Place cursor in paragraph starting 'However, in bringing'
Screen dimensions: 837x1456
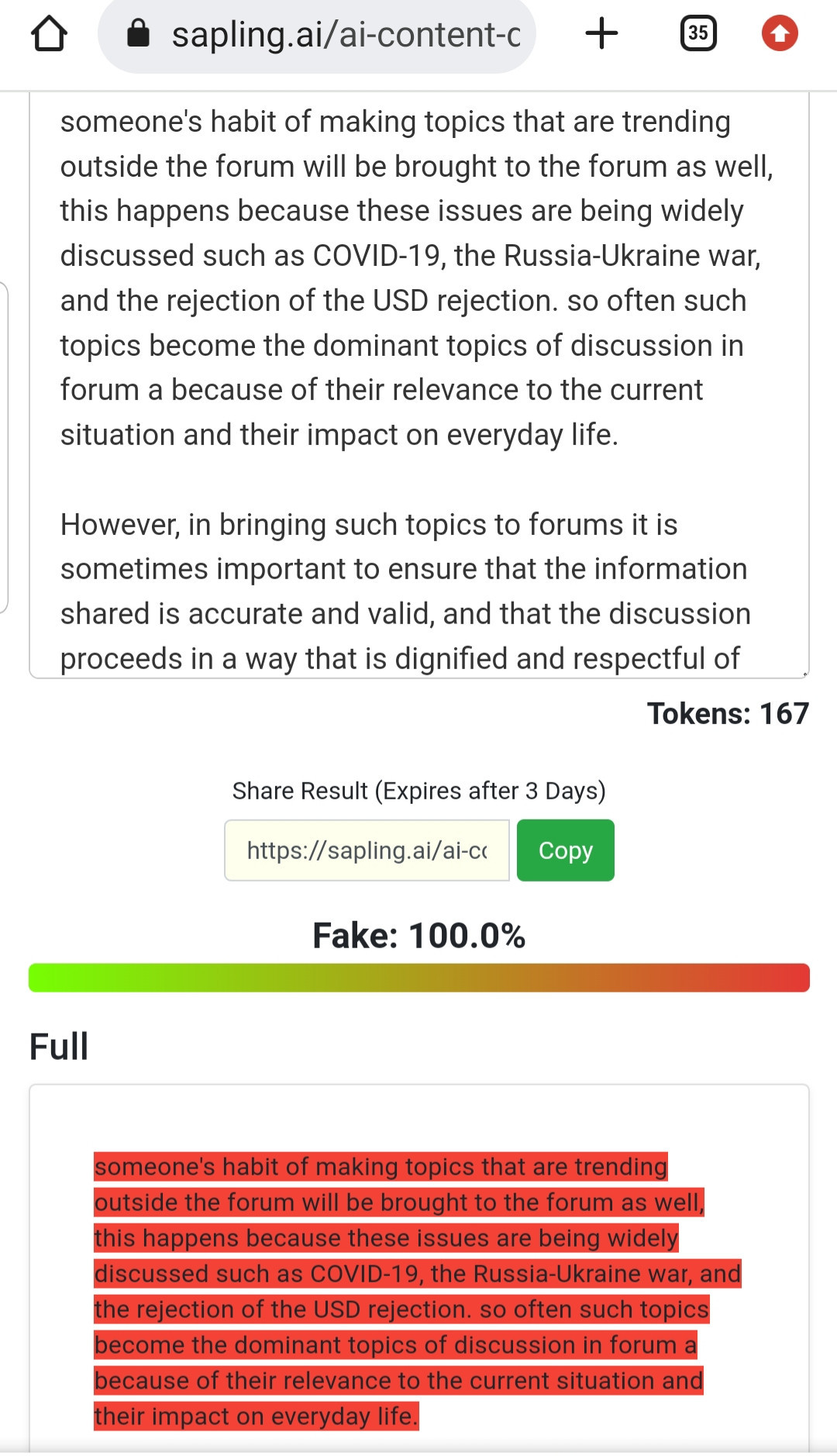[x=405, y=592]
